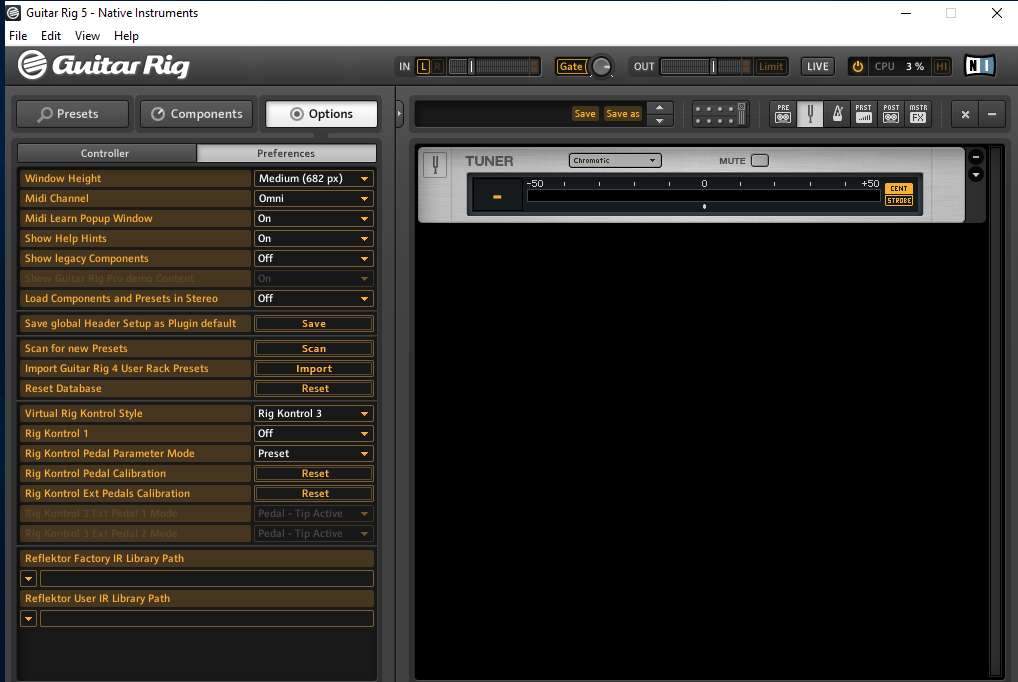
Task: Toggle the Gate button on
Action: 571,67
